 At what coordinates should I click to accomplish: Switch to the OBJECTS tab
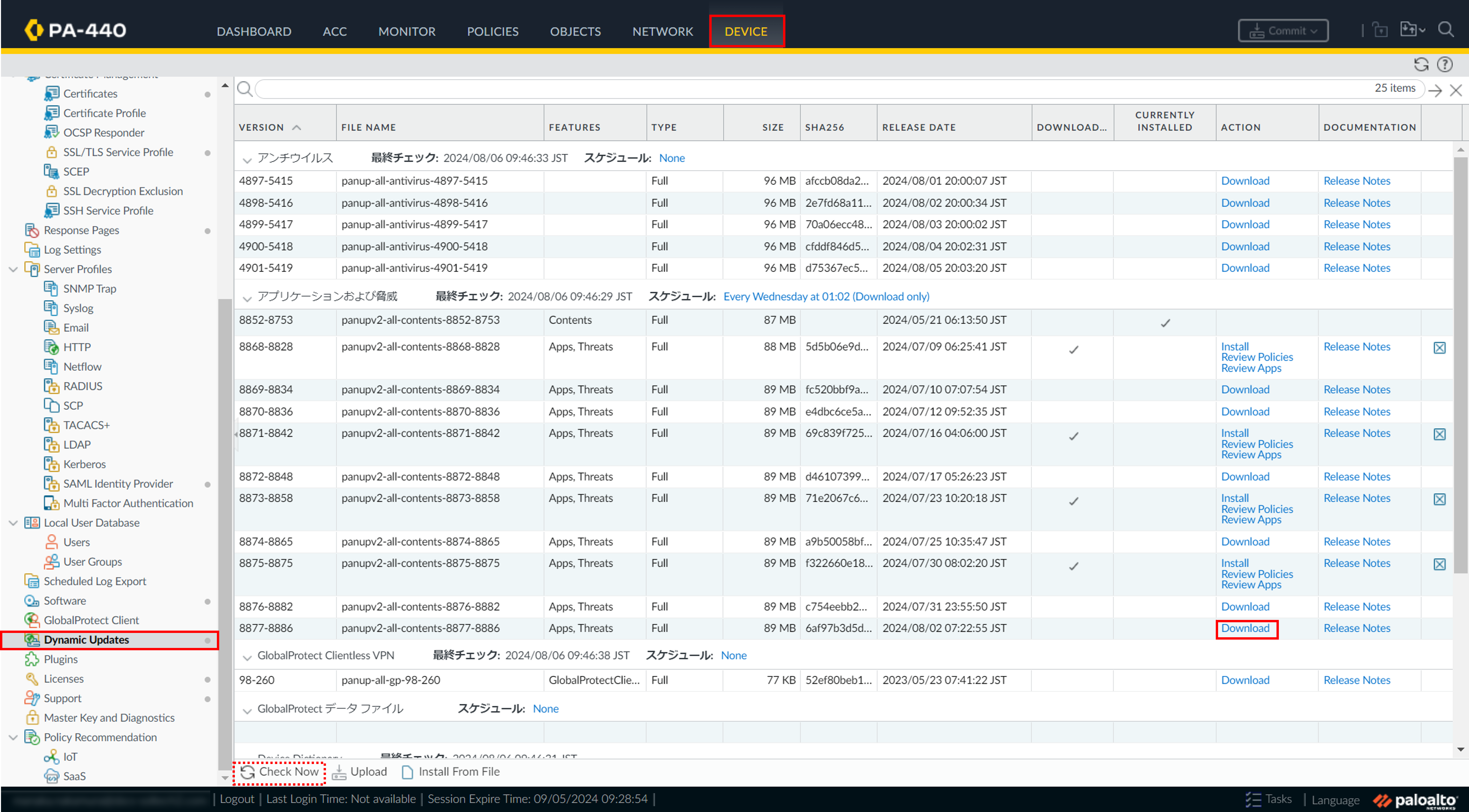pyautogui.click(x=575, y=31)
